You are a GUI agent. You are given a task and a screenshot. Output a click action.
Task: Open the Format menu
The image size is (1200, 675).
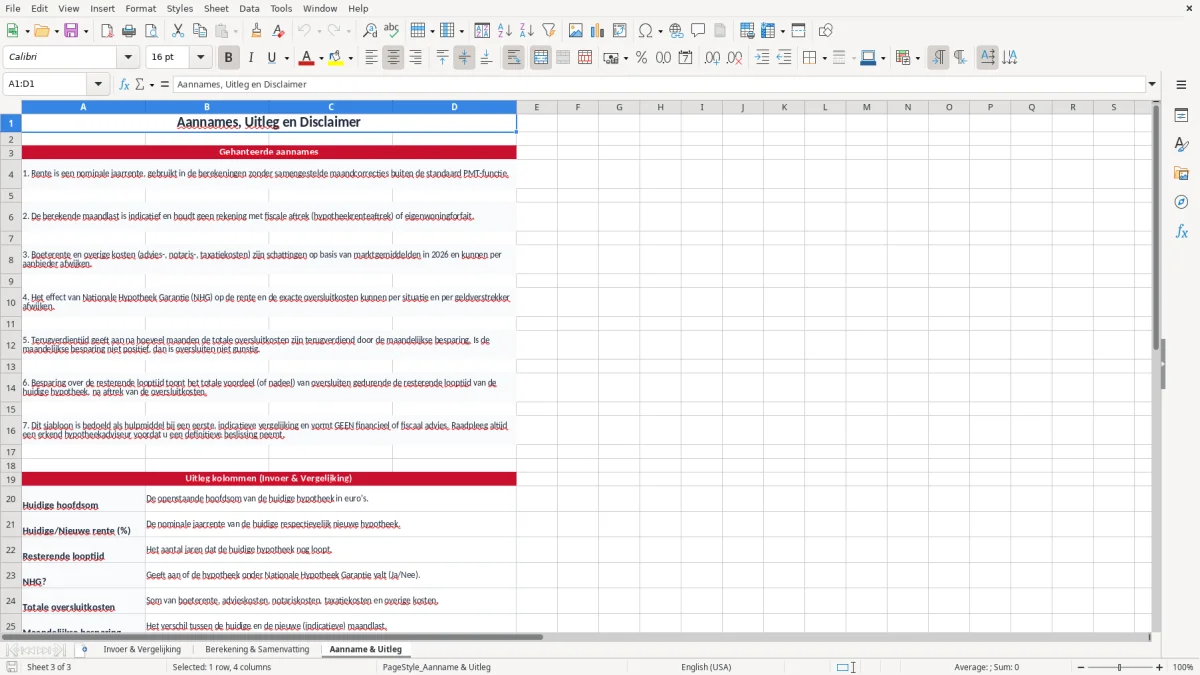140,8
